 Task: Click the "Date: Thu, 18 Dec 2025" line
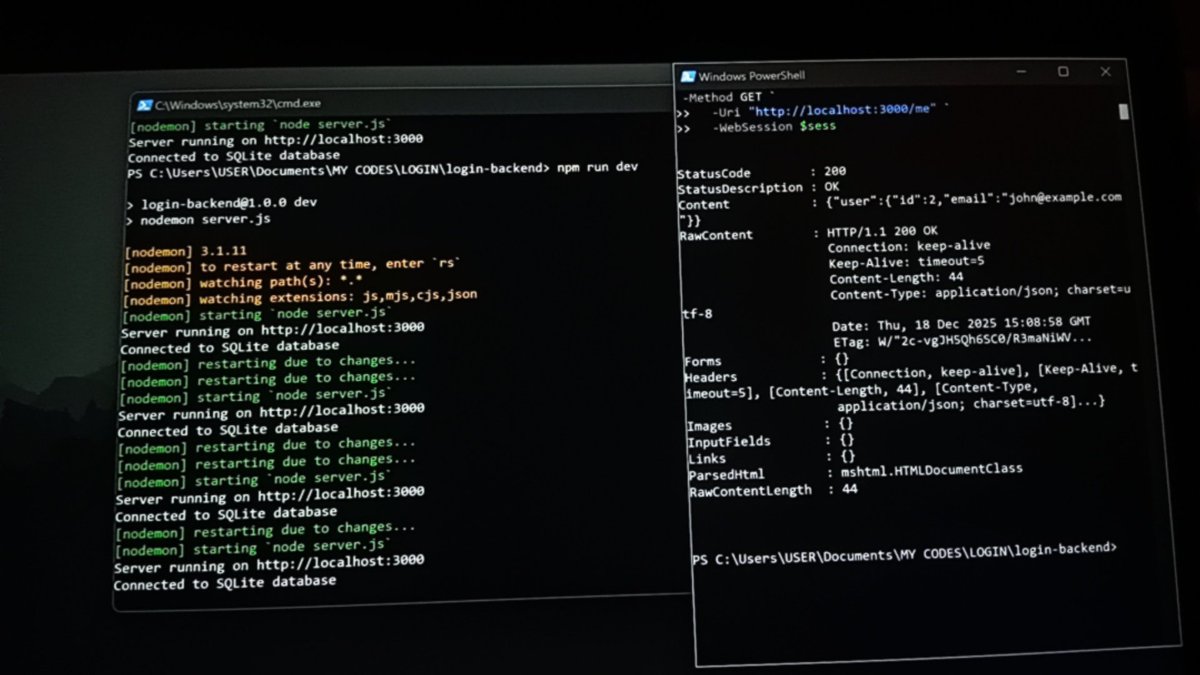click(x=961, y=324)
